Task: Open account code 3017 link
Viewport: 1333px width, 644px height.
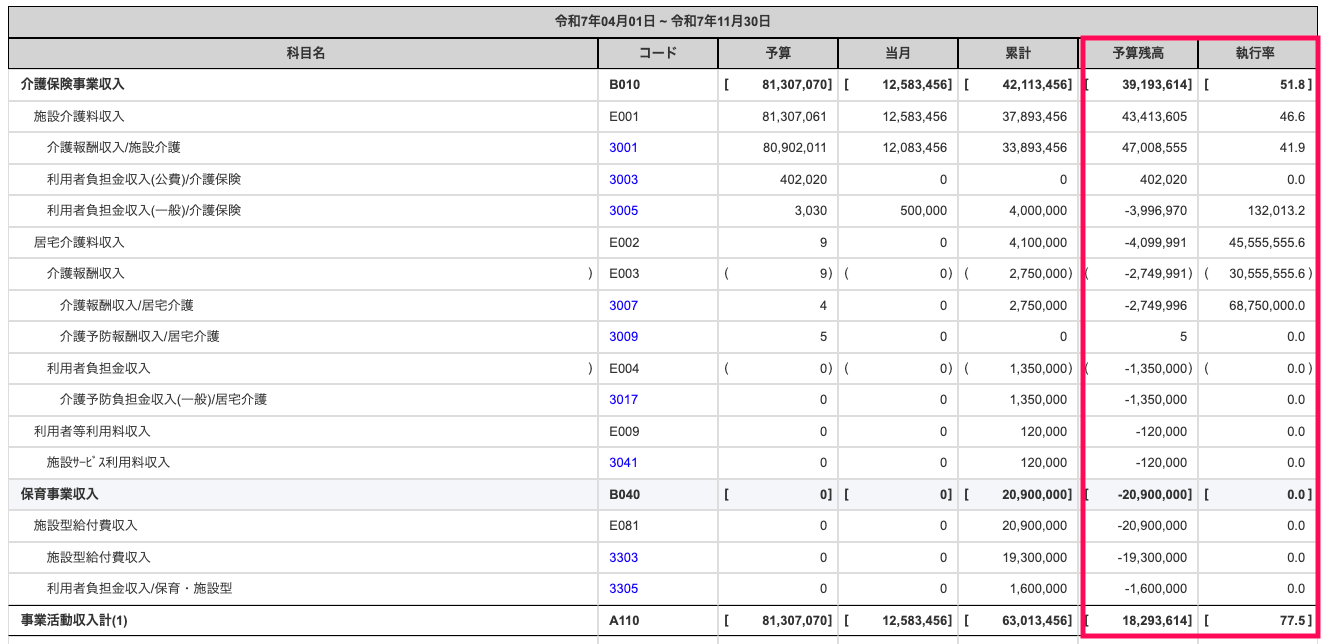Action: pos(623,400)
